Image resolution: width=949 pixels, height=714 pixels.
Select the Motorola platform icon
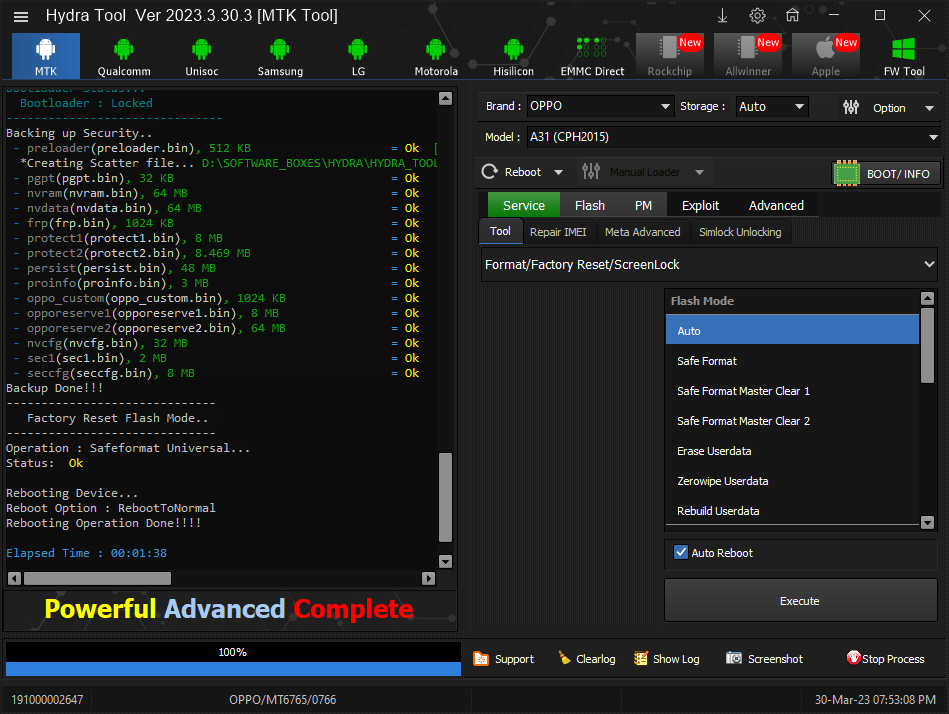(x=436, y=56)
